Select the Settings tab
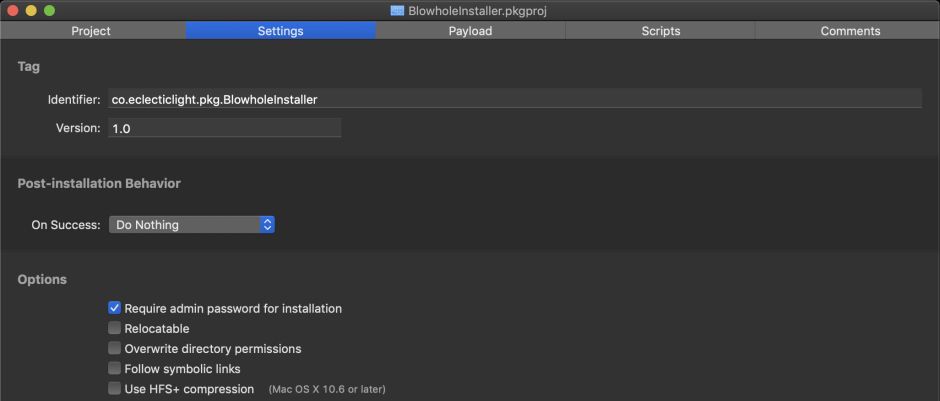The image size is (940, 401). pyautogui.click(x=280, y=31)
